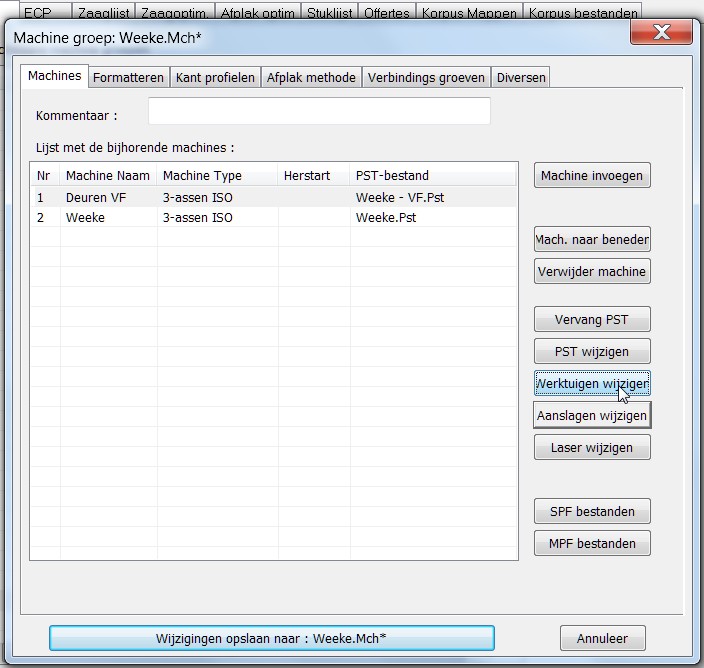Select the Weeke machine row in the list

(x=274, y=218)
